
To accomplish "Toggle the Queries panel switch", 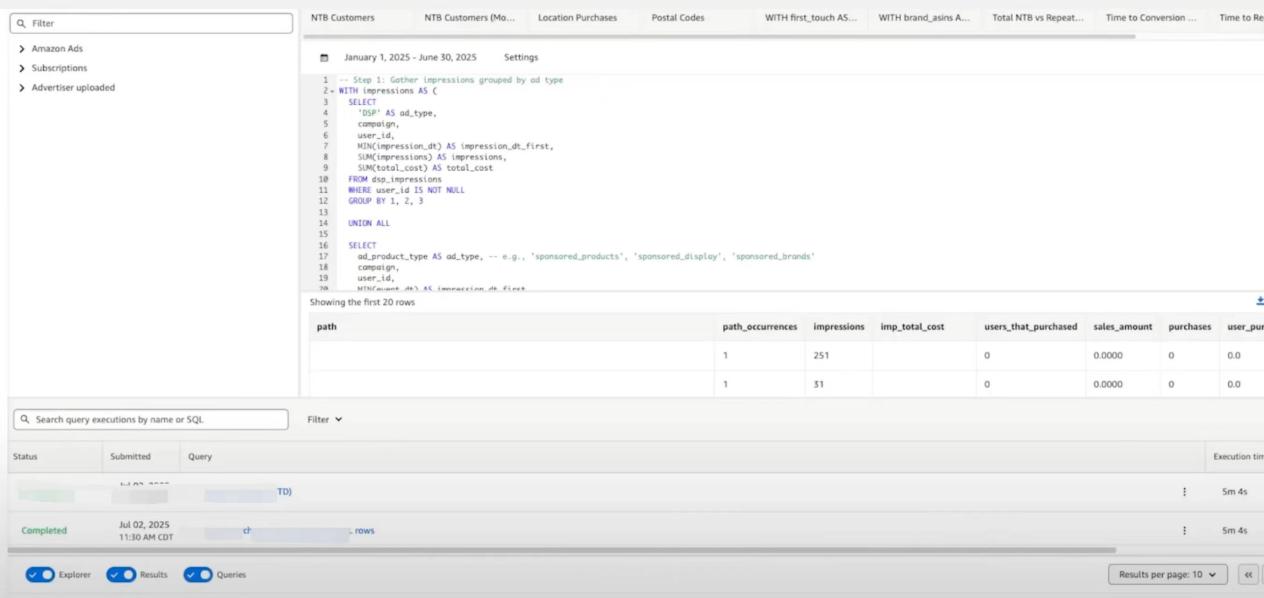I will click(197, 575).
